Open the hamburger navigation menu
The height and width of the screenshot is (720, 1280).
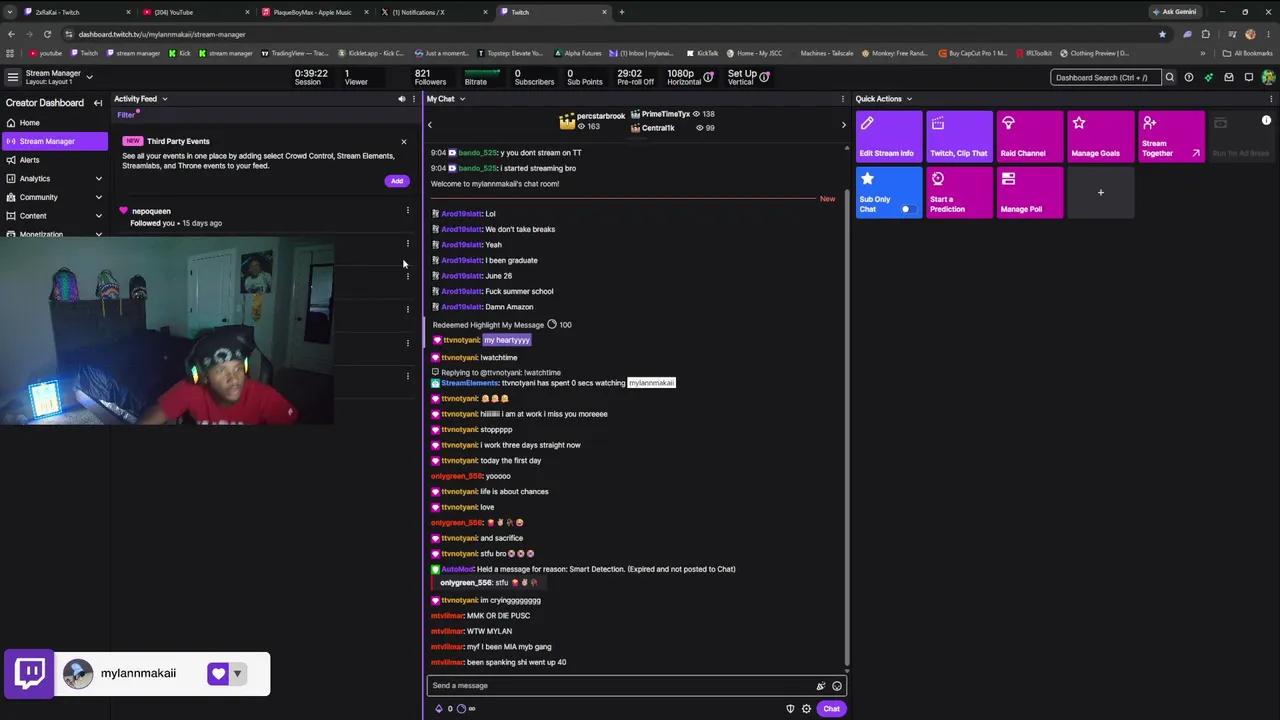[12, 77]
